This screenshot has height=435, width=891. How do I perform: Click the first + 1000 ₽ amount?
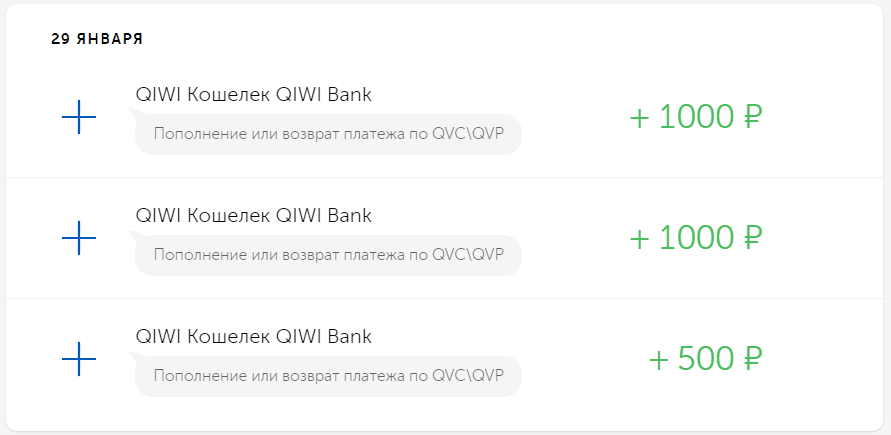(x=696, y=118)
